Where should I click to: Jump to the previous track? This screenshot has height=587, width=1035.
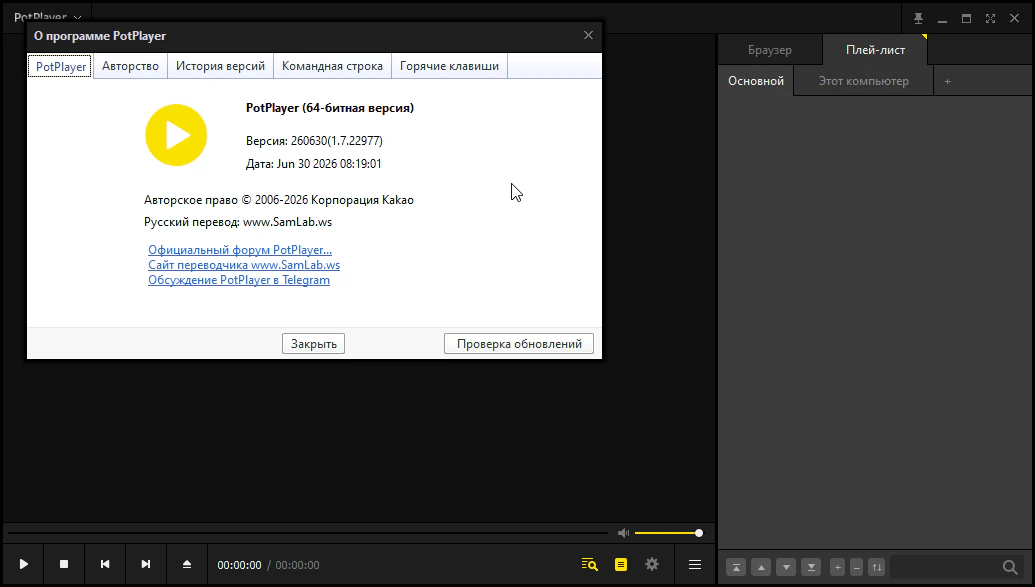(105, 565)
